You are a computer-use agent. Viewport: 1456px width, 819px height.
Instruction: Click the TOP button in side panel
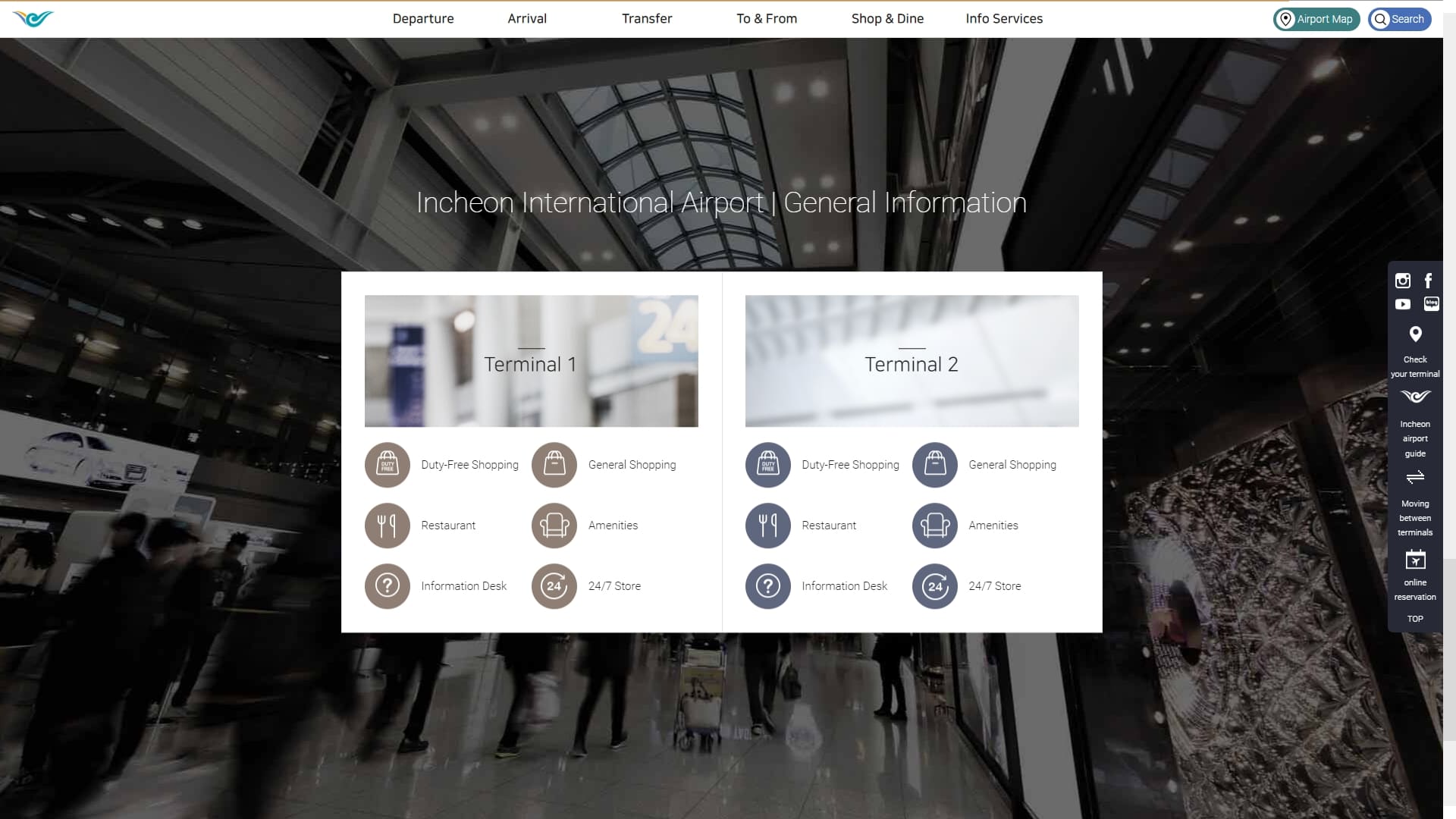(1415, 619)
